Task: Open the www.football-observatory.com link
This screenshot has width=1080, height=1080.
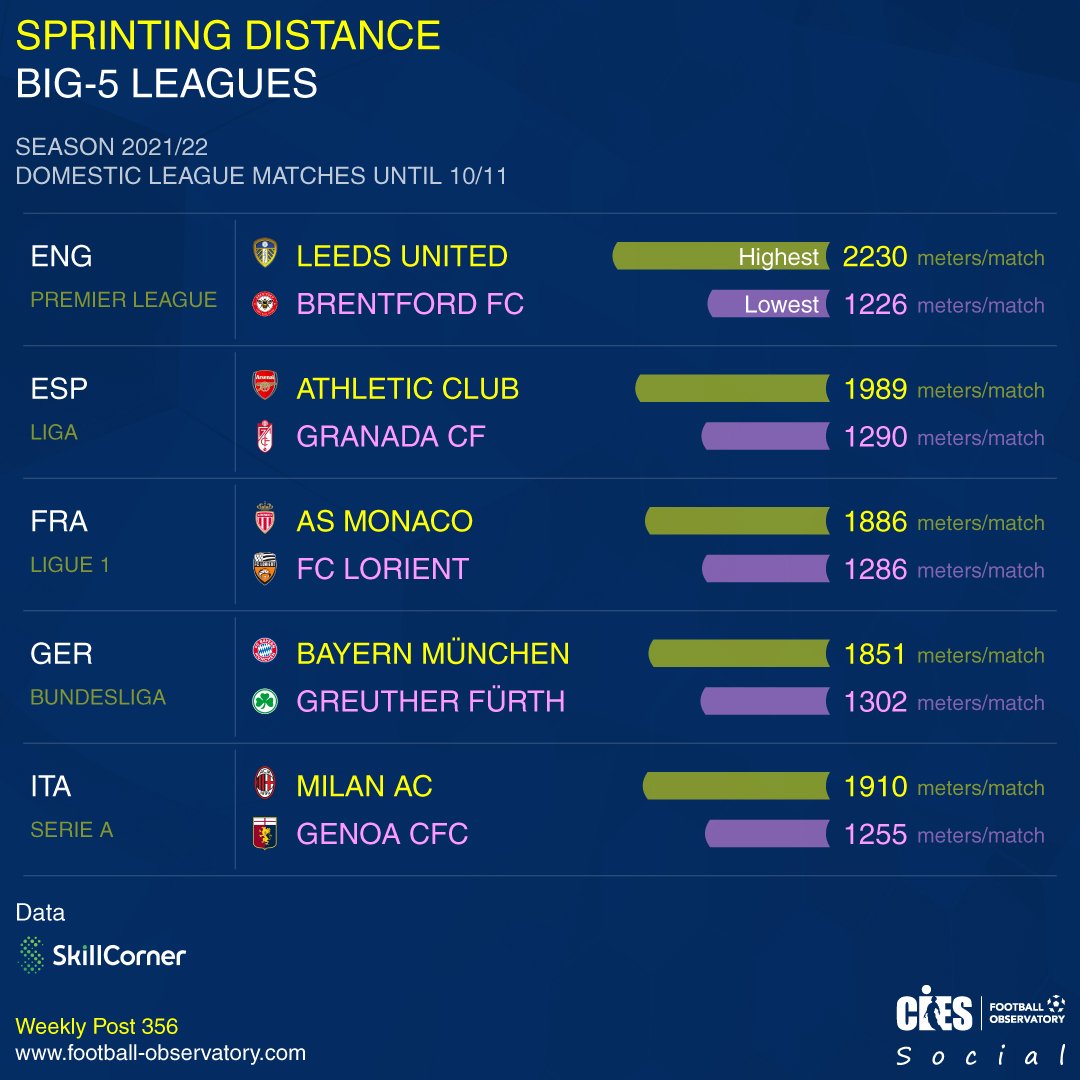Action: pos(161,1053)
